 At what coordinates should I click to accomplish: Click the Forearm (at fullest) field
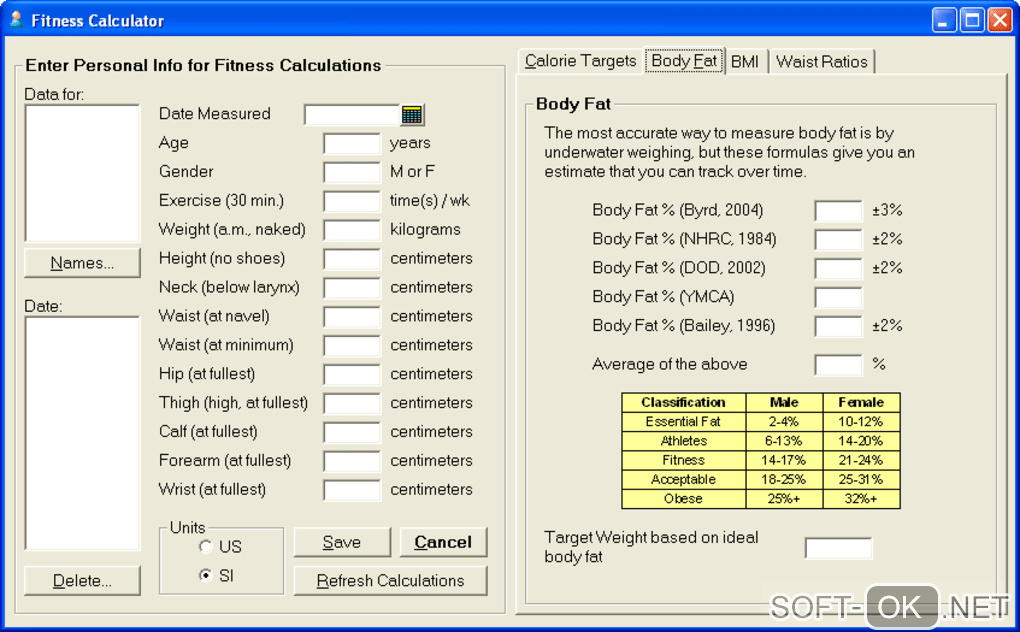[352, 461]
